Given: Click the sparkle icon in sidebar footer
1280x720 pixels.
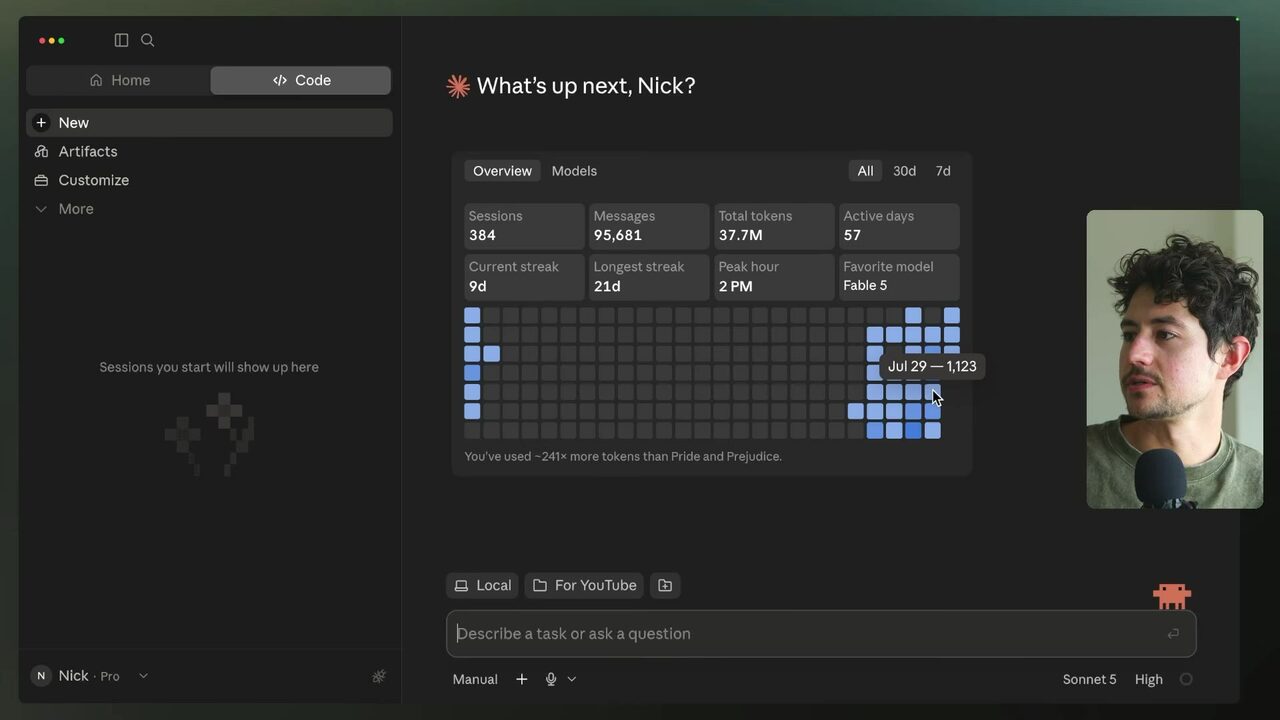Looking at the screenshot, I should 379,676.
